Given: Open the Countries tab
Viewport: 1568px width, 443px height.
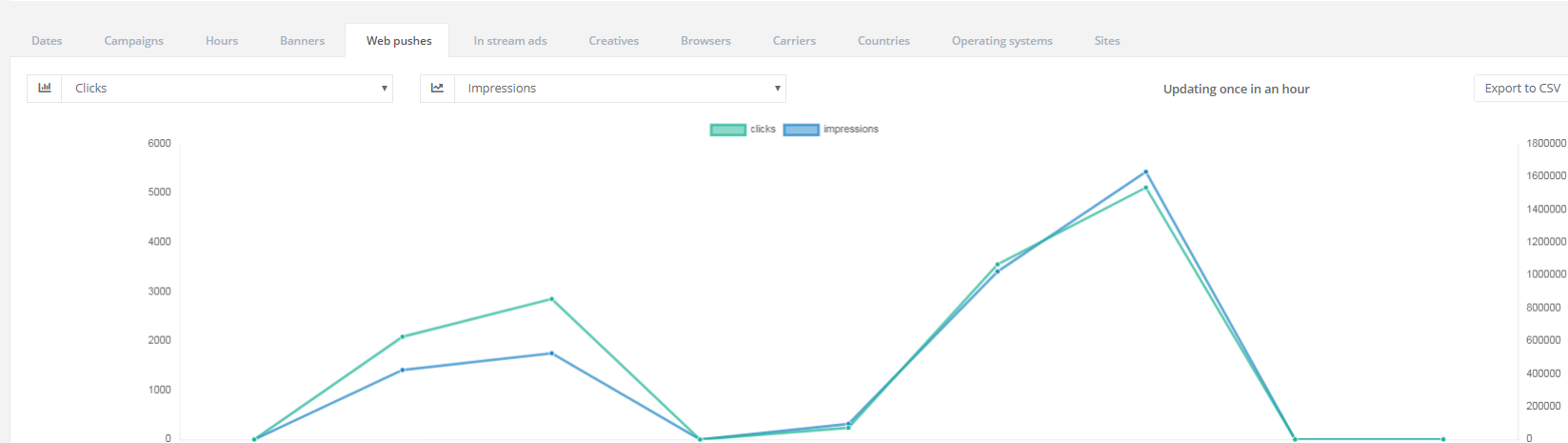Looking at the screenshot, I should click(883, 41).
